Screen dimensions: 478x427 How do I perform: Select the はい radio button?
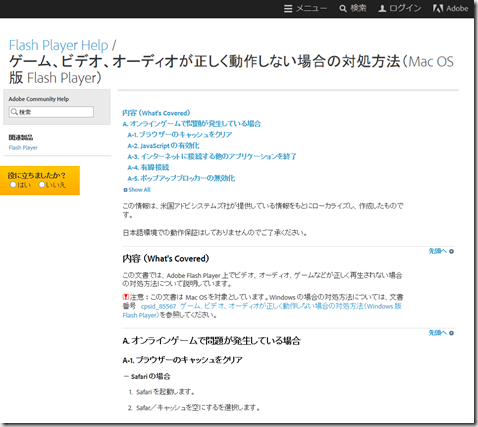[13, 184]
